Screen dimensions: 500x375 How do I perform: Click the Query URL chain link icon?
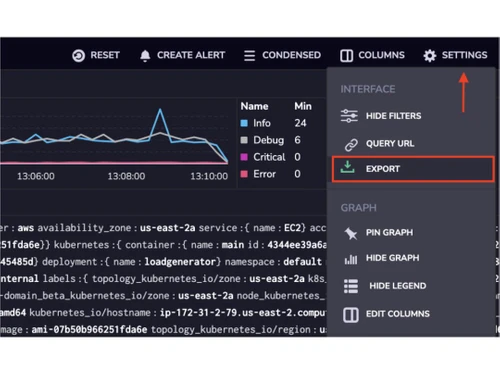[351, 145]
